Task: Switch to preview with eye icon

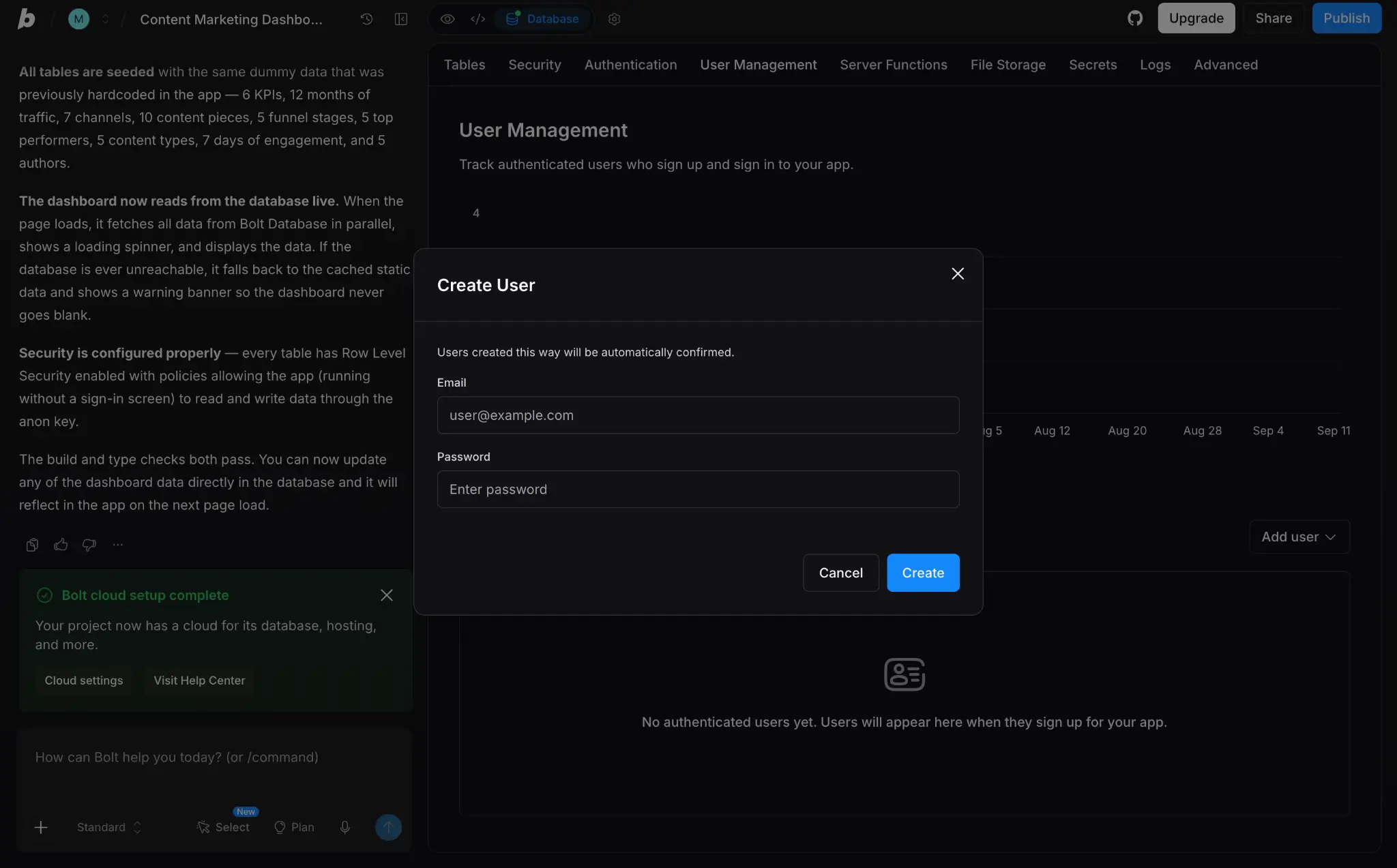Action: point(447,19)
